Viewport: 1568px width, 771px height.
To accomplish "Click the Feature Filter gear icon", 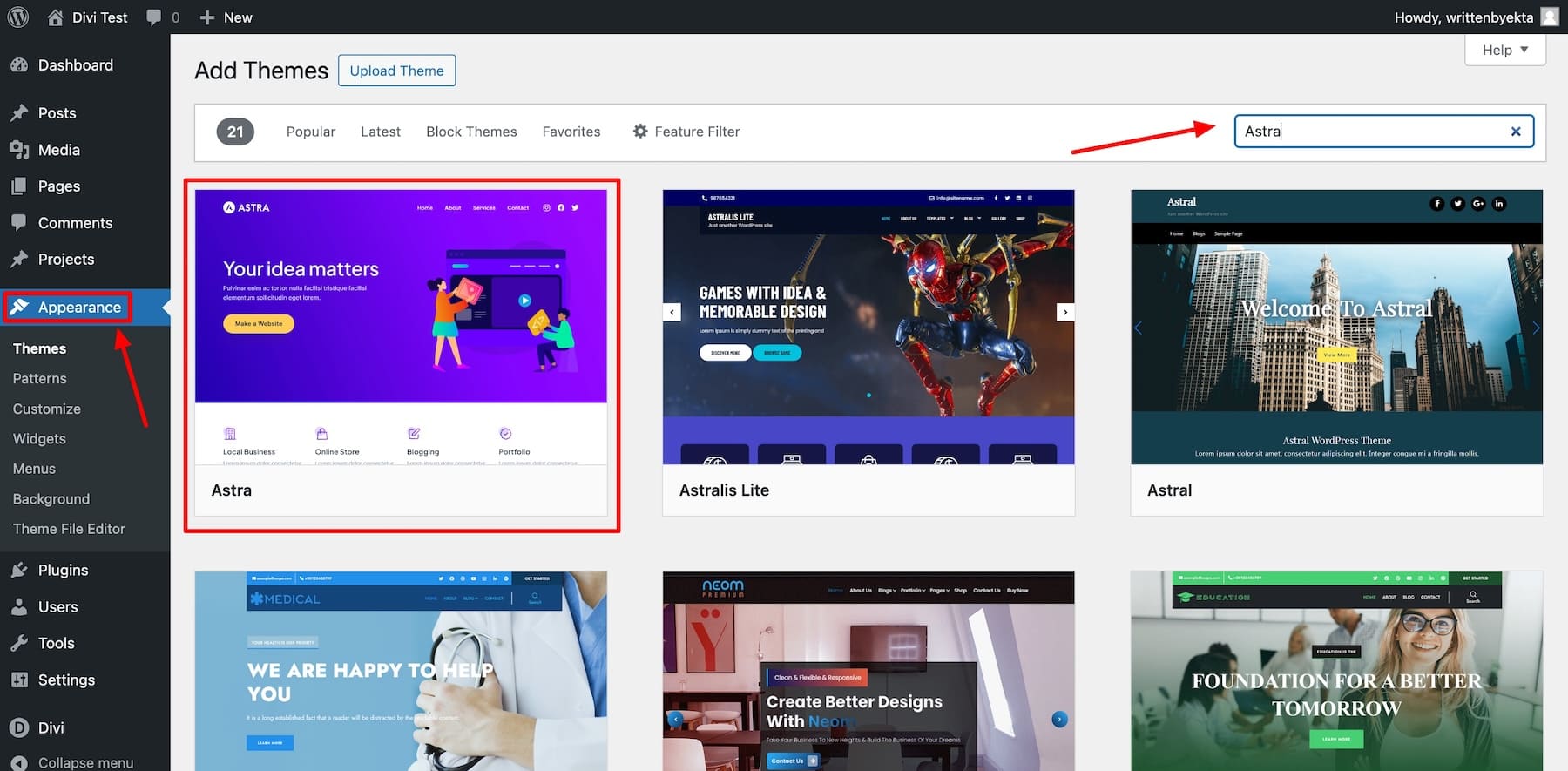I will [640, 132].
